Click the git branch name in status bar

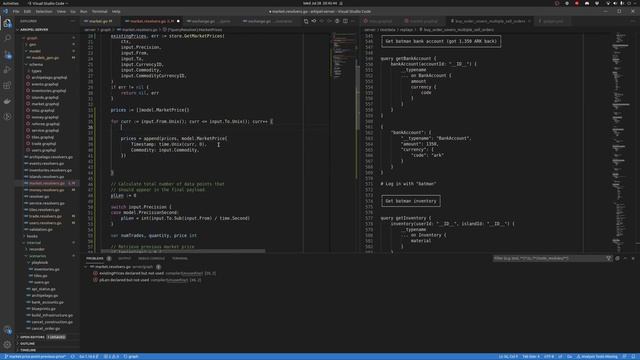(35, 357)
